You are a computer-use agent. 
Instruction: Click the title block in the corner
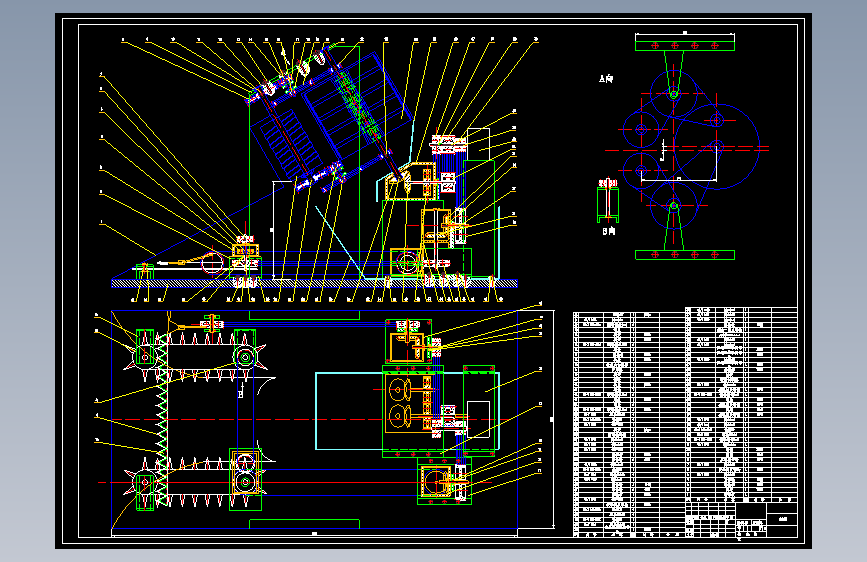tap(741, 519)
